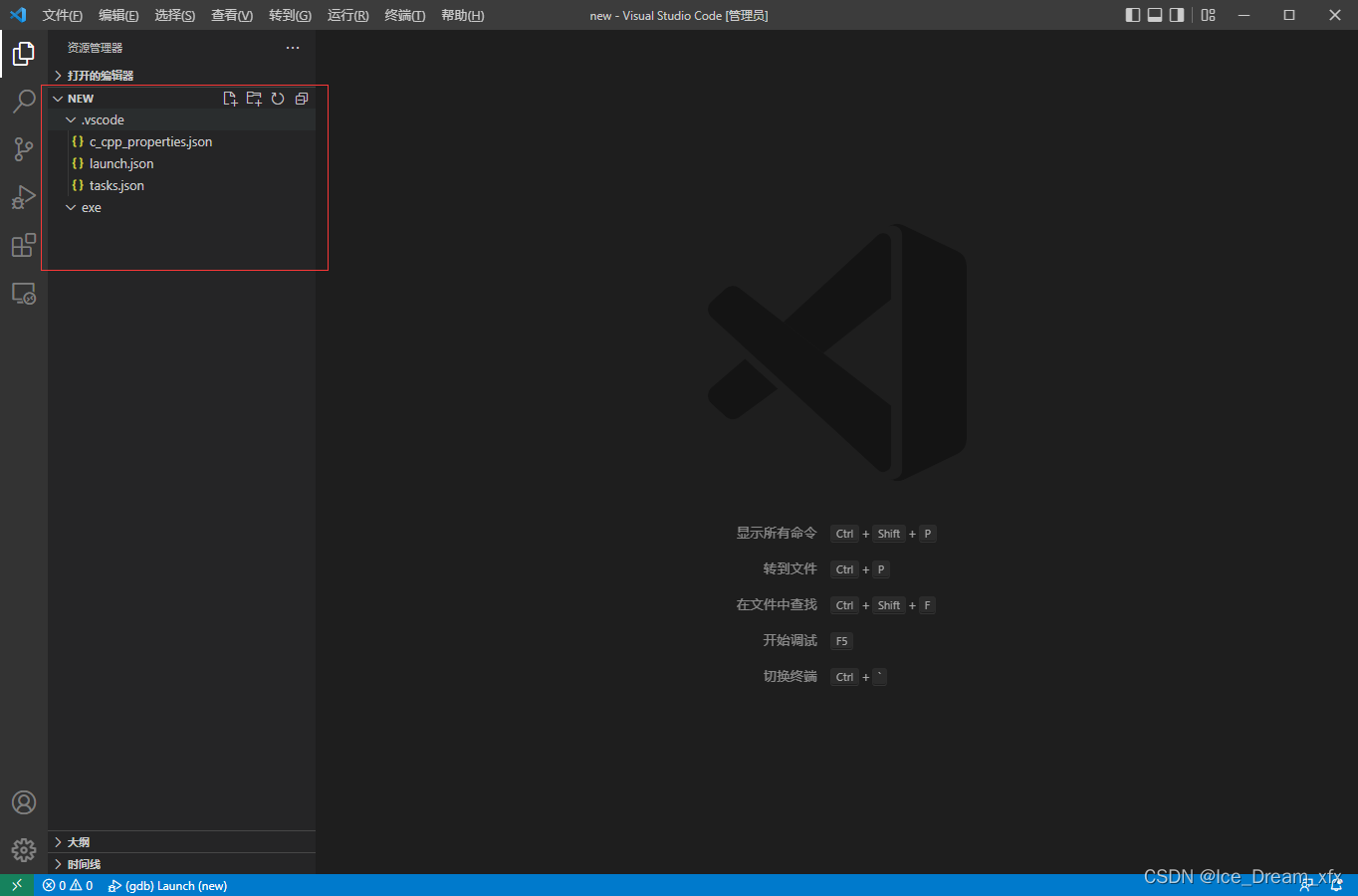
Task: Open the Search view icon
Action: [24, 102]
